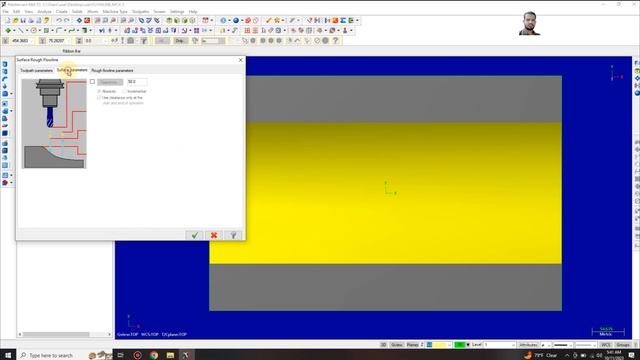Select the Create Spline tool icon

(x=71, y=31)
